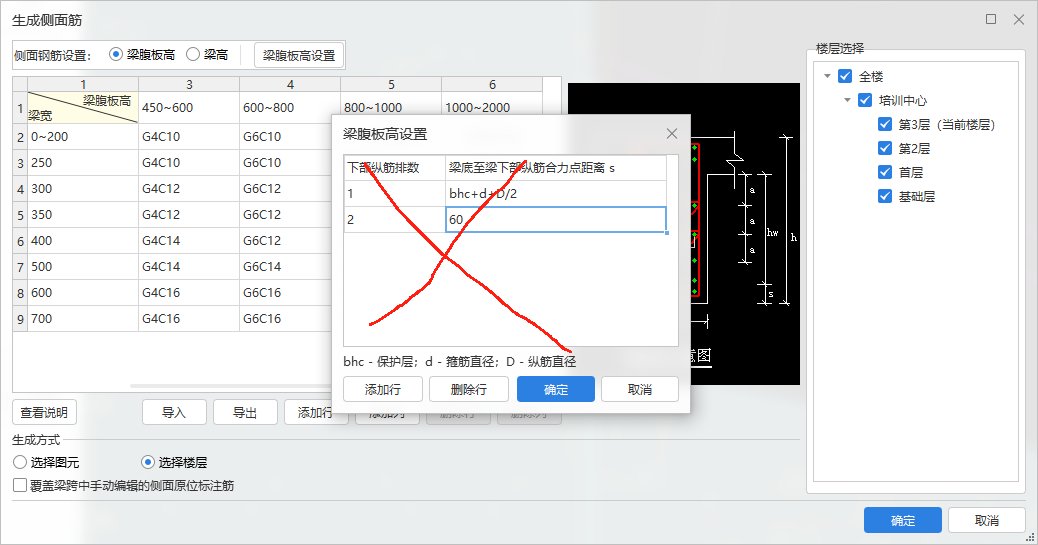
Task: Select the 0~200 beam width cell
Action: click(x=83, y=136)
